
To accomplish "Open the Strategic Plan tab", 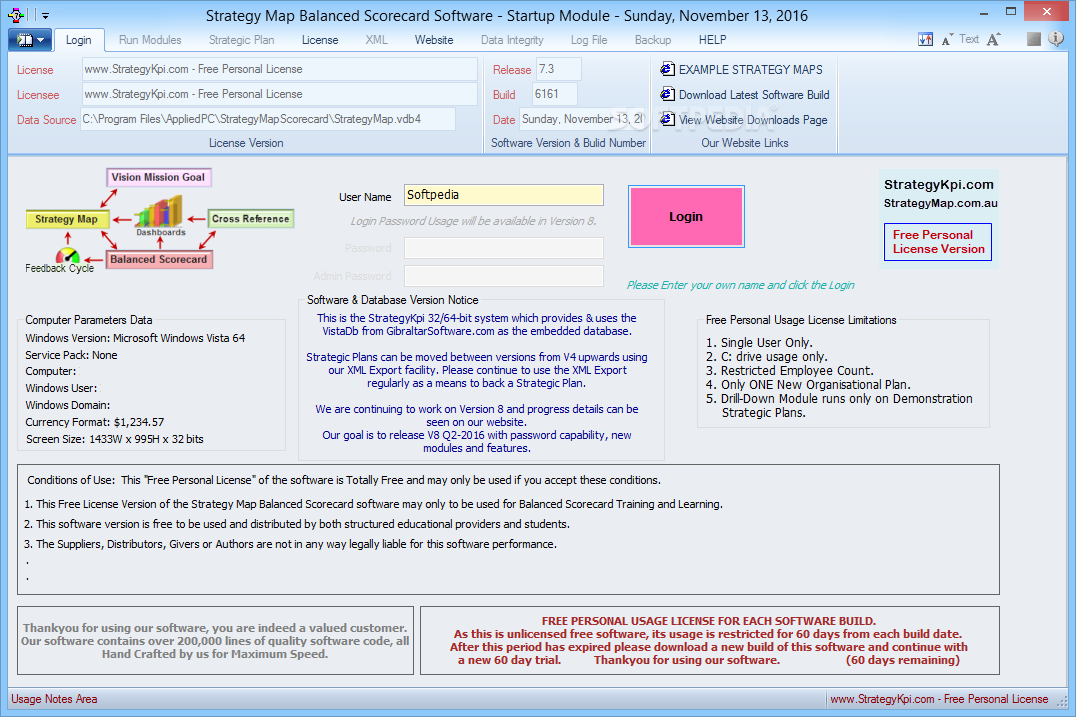I will pyautogui.click(x=242, y=40).
